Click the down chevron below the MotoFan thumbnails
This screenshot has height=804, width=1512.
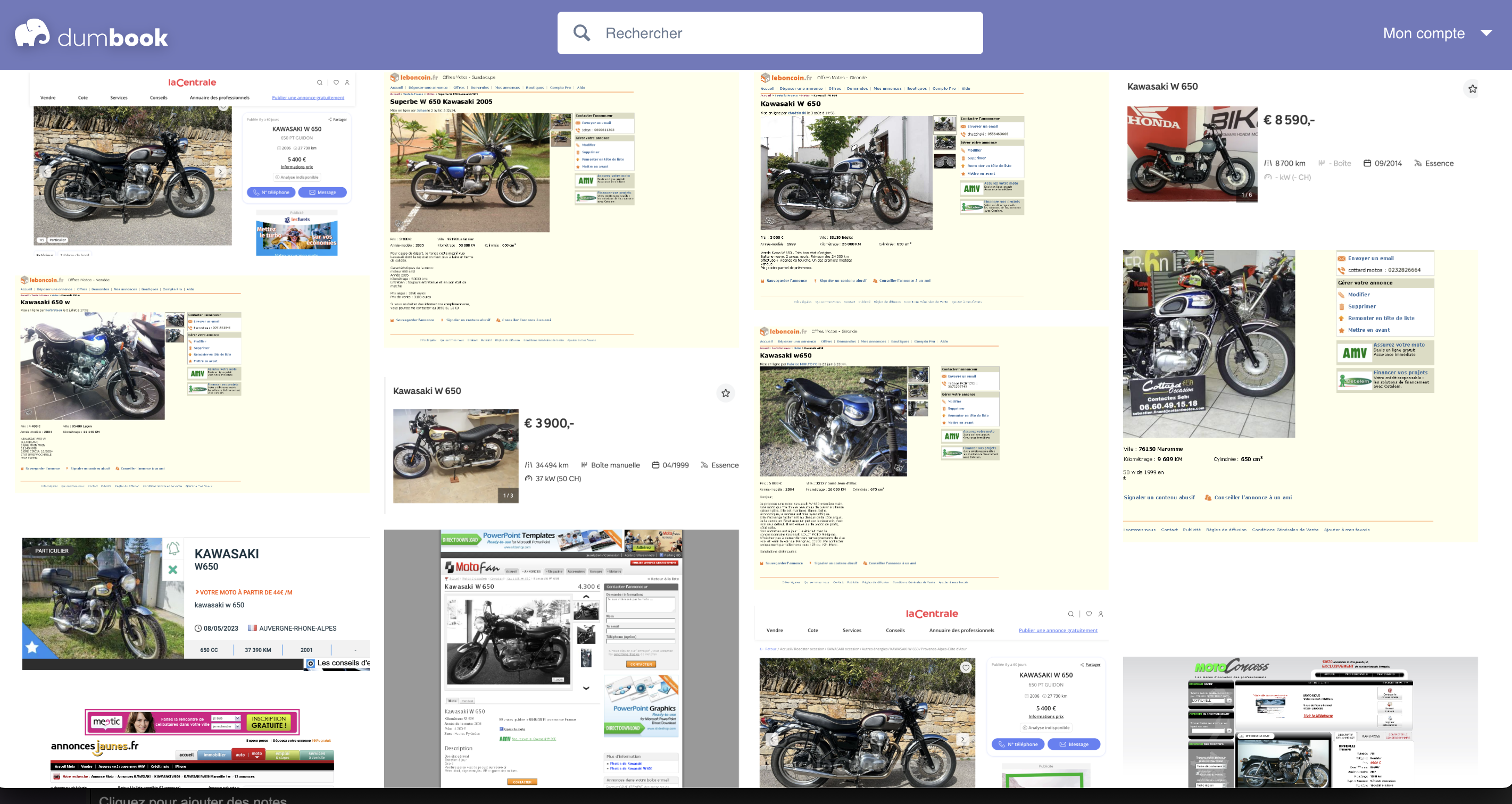(586, 688)
